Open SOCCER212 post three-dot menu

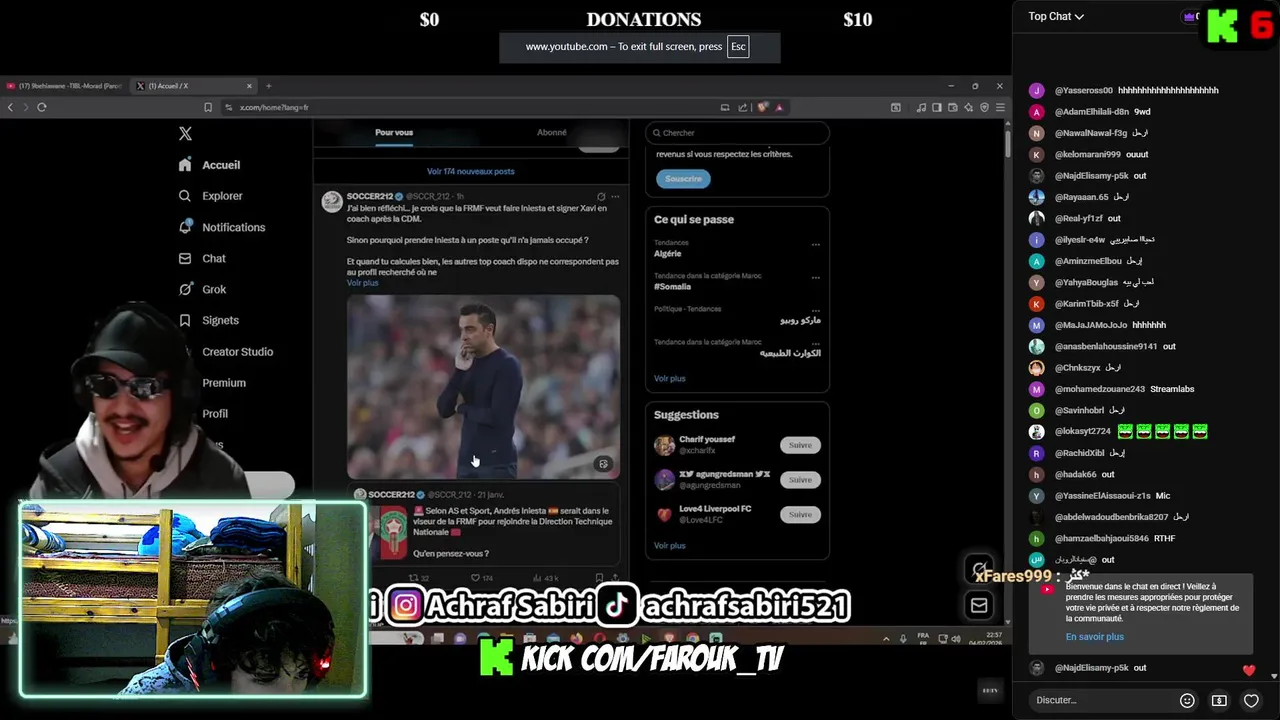point(616,196)
